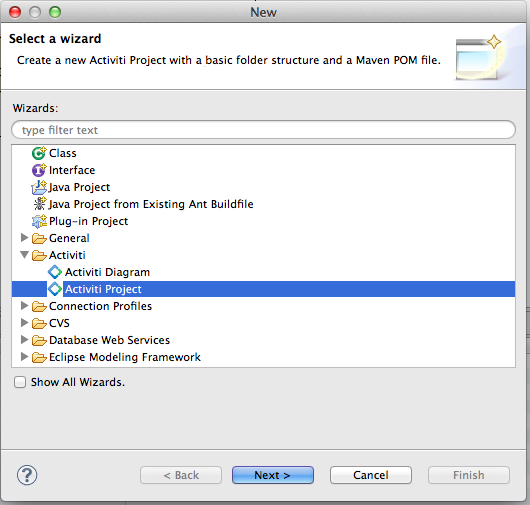Image resolution: width=530 pixels, height=505 pixels.
Task: Select Java Project from Existing Ant Buildfile
Action: click(x=151, y=204)
